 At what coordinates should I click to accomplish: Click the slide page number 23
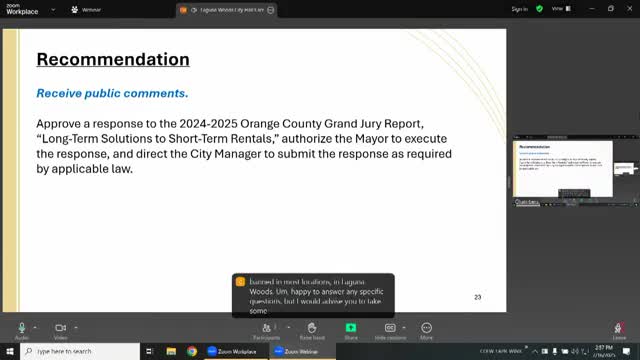pos(478,297)
